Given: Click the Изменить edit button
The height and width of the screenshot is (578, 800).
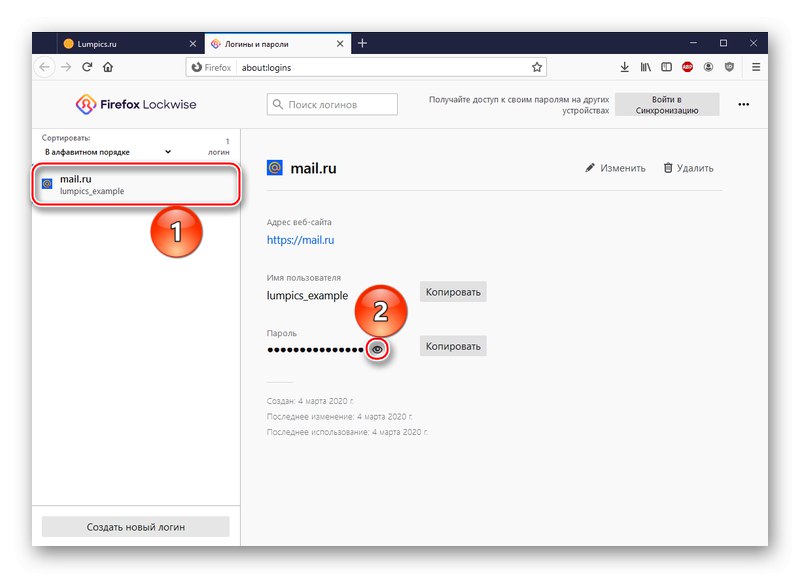Looking at the screenshot, I should pos(615,168).
